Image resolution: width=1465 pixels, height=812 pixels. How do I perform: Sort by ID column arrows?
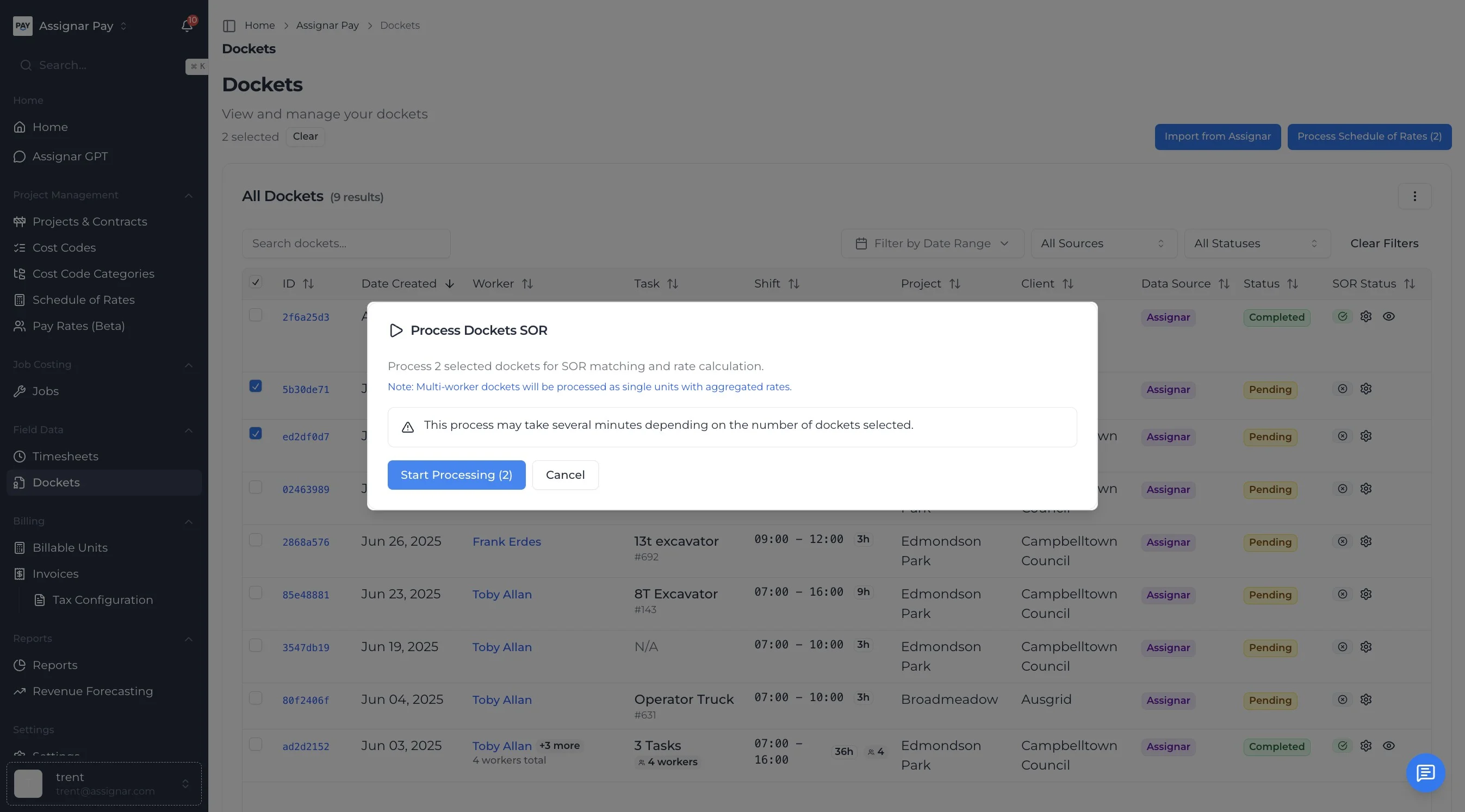point(308,284)
